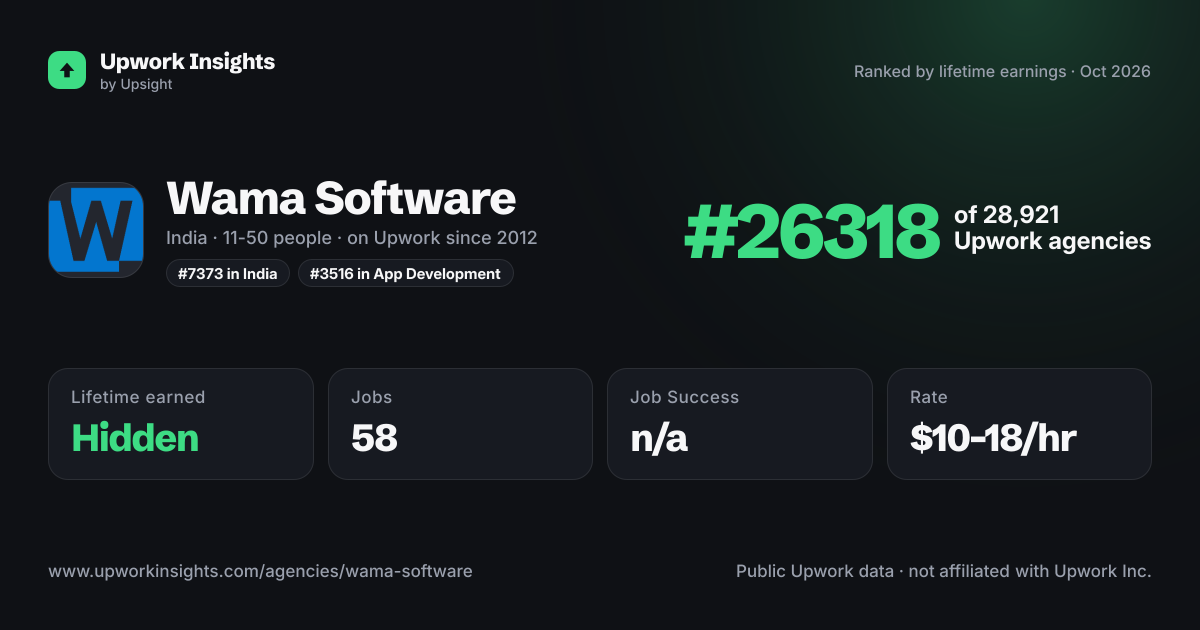Click the green Upwork Insights arrow logo
Viewport: 1200px width, 630px height.
click(67, 70)
